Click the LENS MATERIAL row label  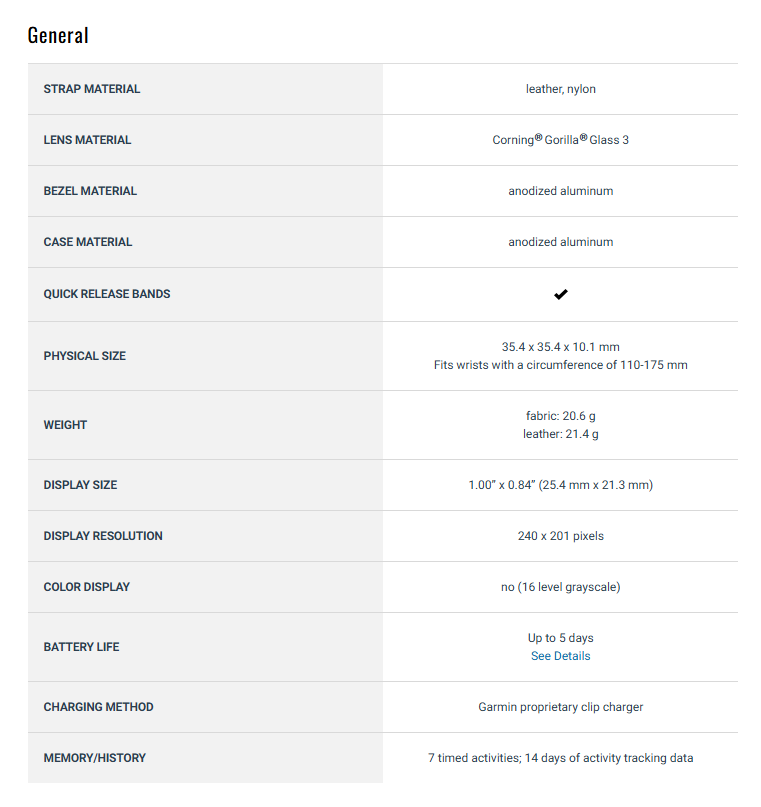(x=87, y=140)
